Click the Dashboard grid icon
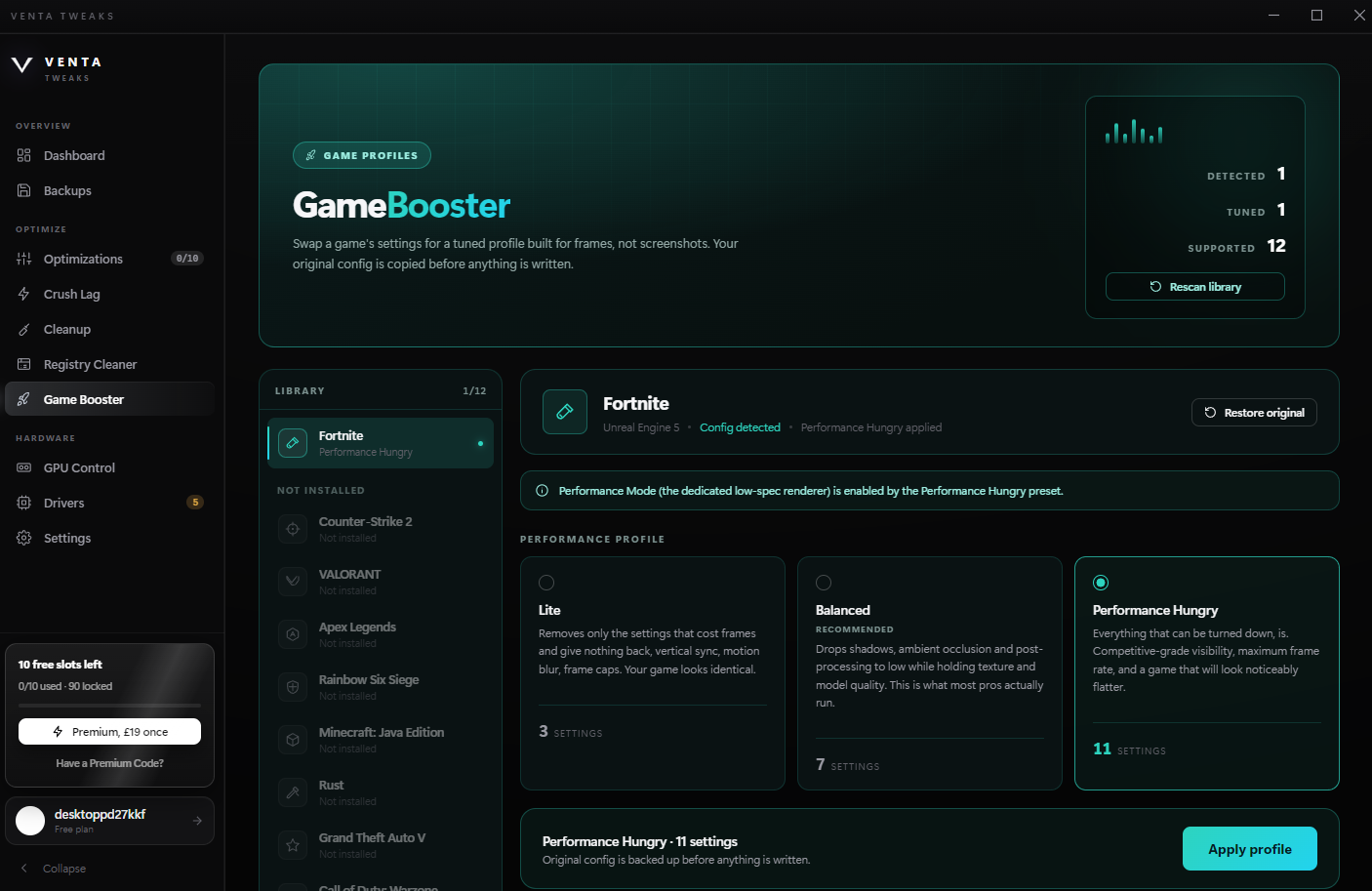Screen dimensions: 1372x891 24,155
